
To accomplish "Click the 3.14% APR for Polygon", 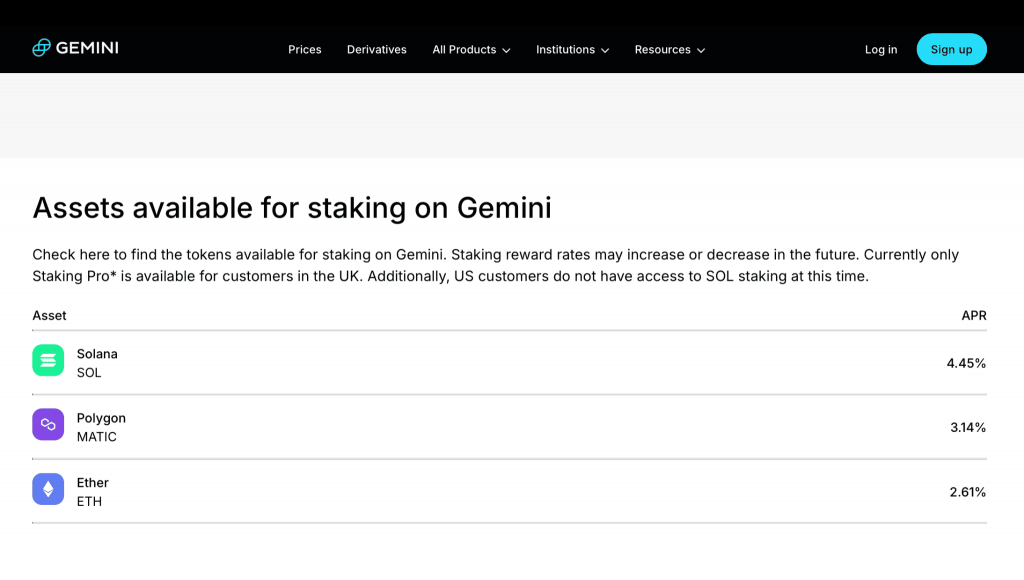I will [968, 427].
